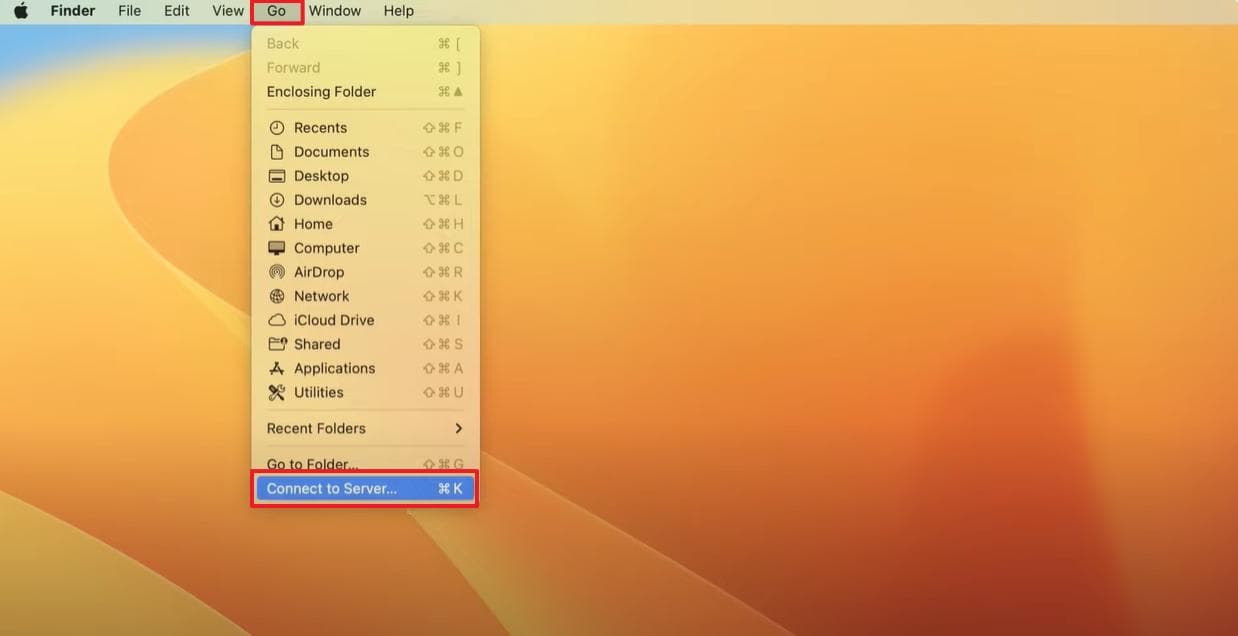Choose Applications label in Go menu
1238x636 pixels.
coord(334,368)
